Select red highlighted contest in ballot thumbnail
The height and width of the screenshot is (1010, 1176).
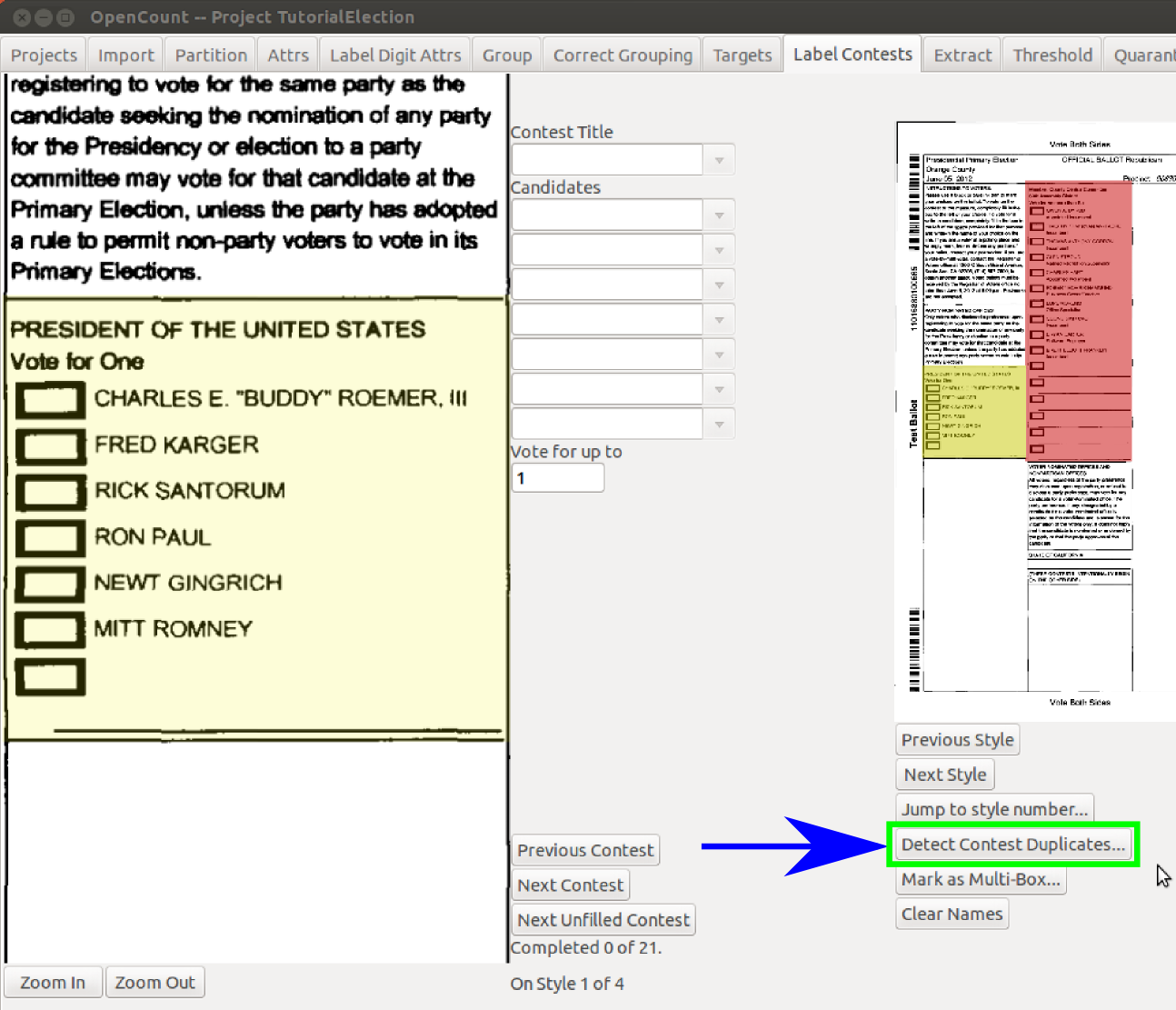pos(1079,321)
